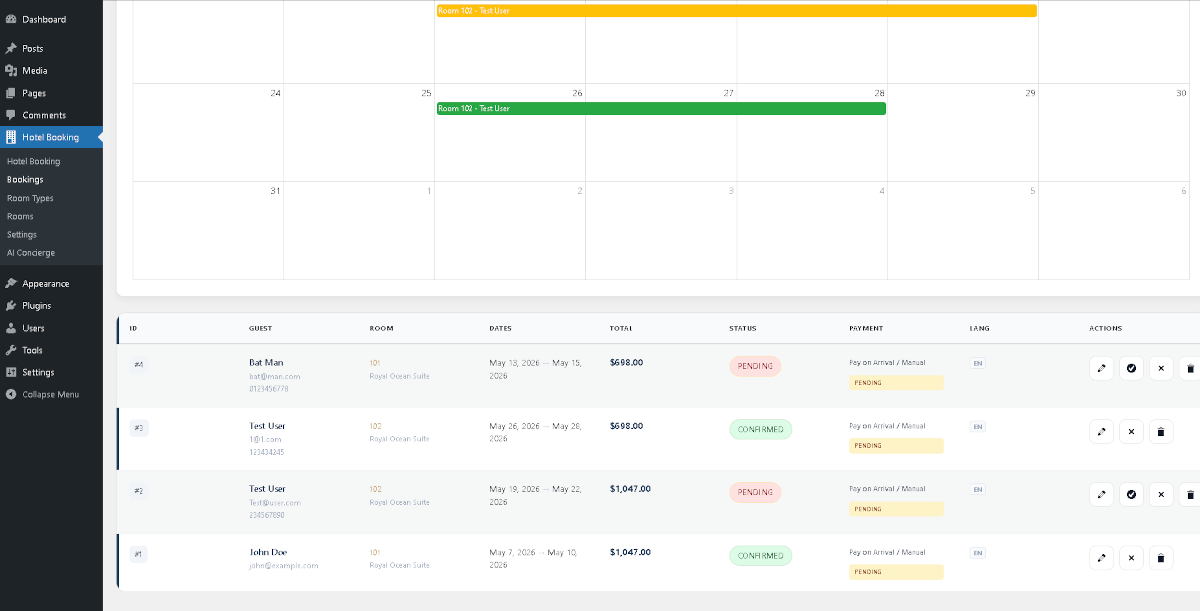
Task: Delete John Doe booking with trash icon
Action: (x=1161, y=558)
